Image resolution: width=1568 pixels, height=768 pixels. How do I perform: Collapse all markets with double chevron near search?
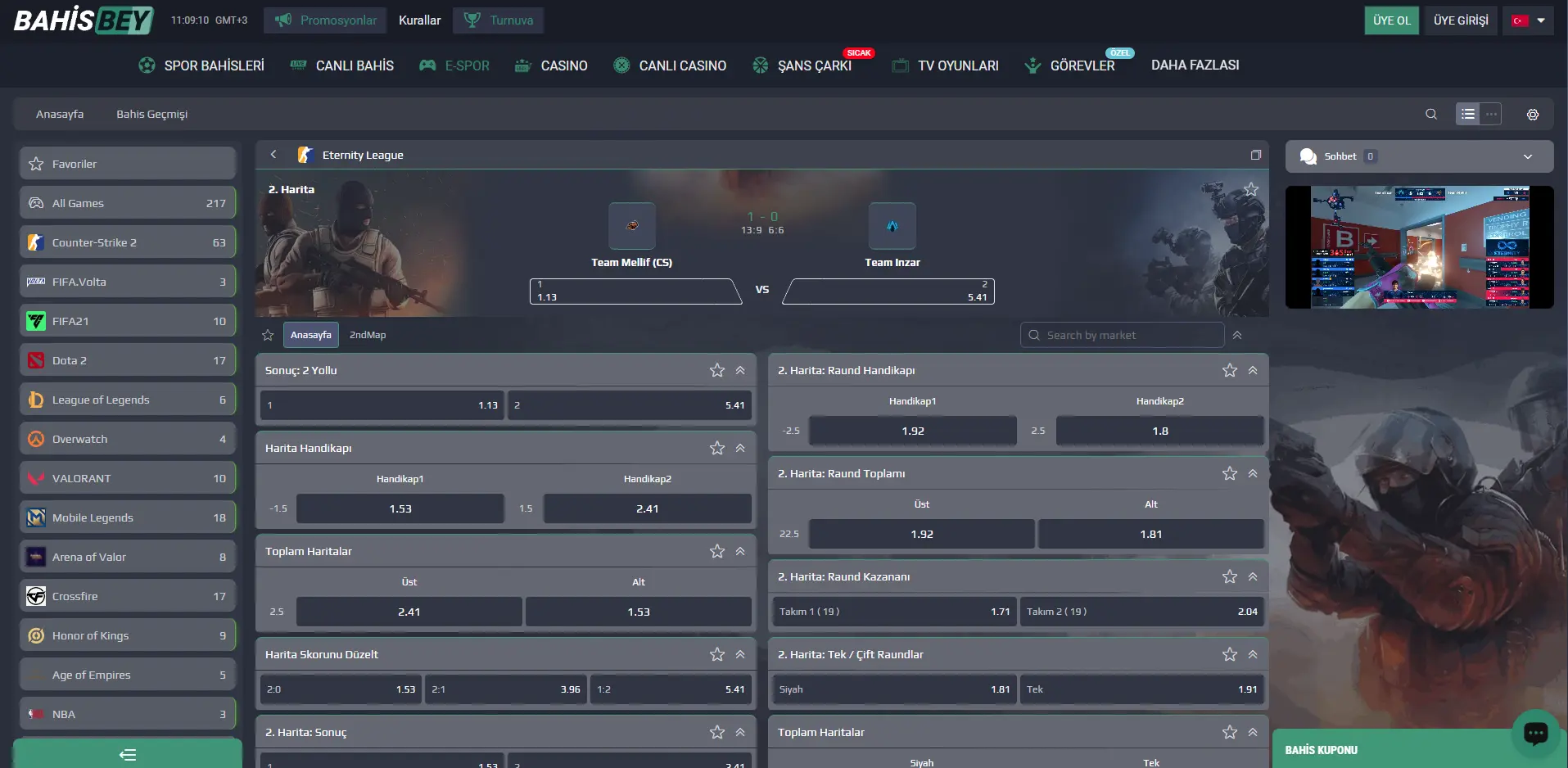(1237, 335)
